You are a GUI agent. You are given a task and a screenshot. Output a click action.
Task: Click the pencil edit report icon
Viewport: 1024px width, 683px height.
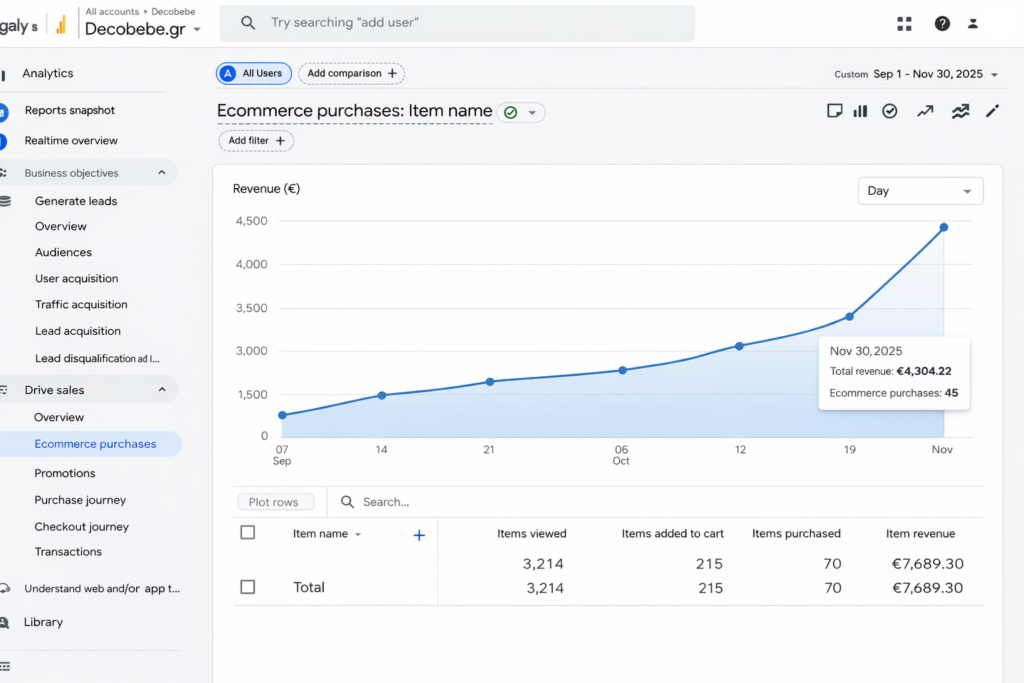coord(992,111)
